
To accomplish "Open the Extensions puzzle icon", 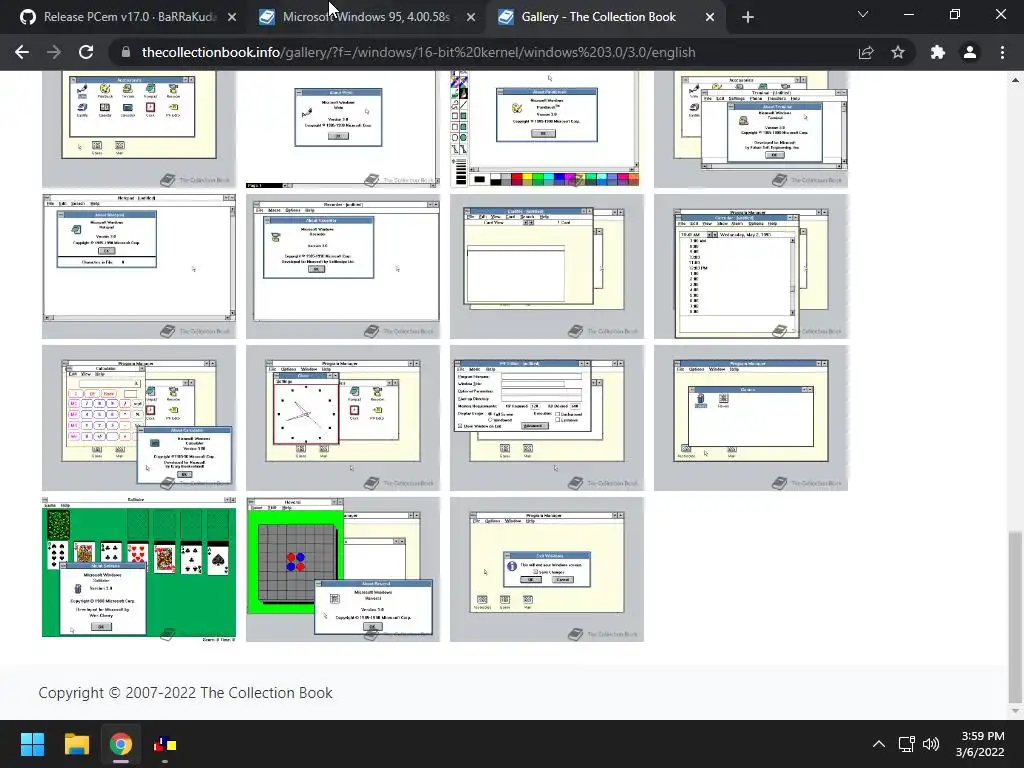I will click(938, 52).
